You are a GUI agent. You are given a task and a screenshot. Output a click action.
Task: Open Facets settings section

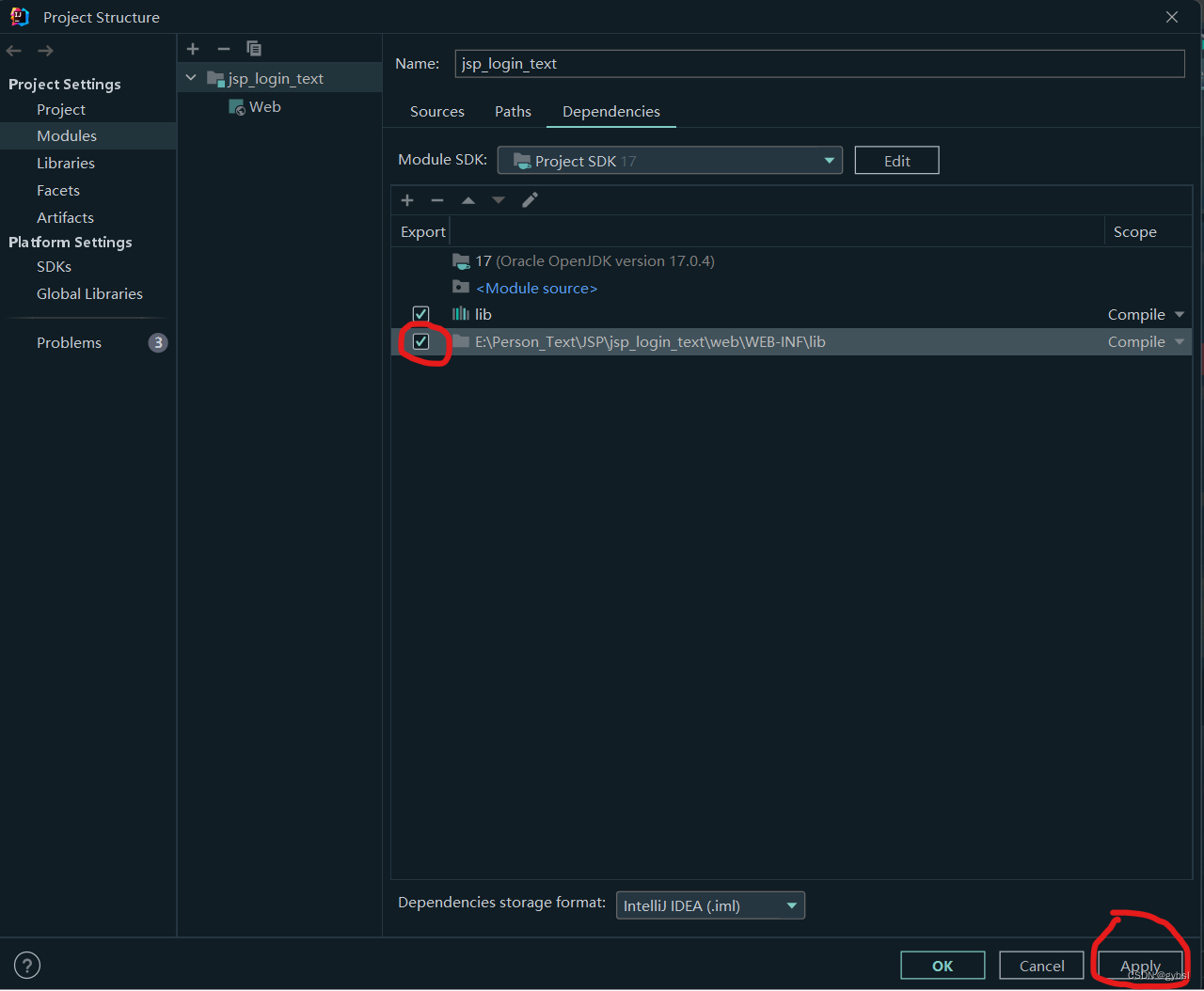(x=58, y=191)
